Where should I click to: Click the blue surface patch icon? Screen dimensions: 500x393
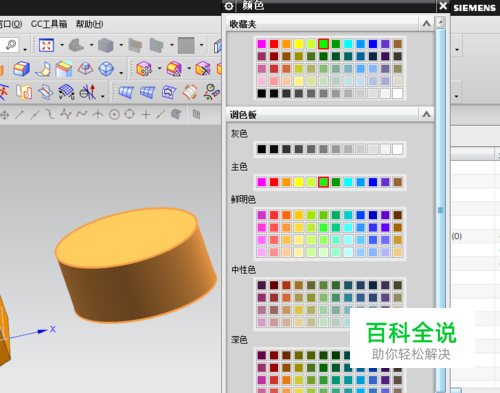(126, 92)
